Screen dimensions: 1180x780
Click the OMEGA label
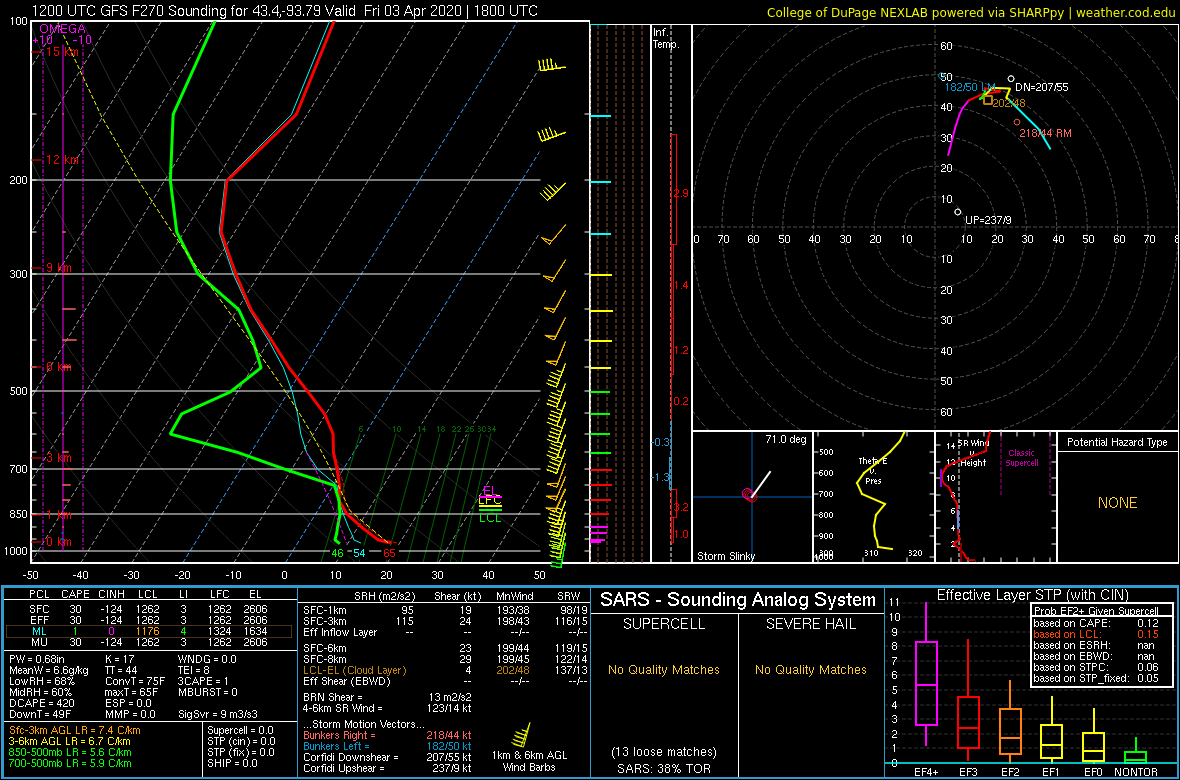62,29
